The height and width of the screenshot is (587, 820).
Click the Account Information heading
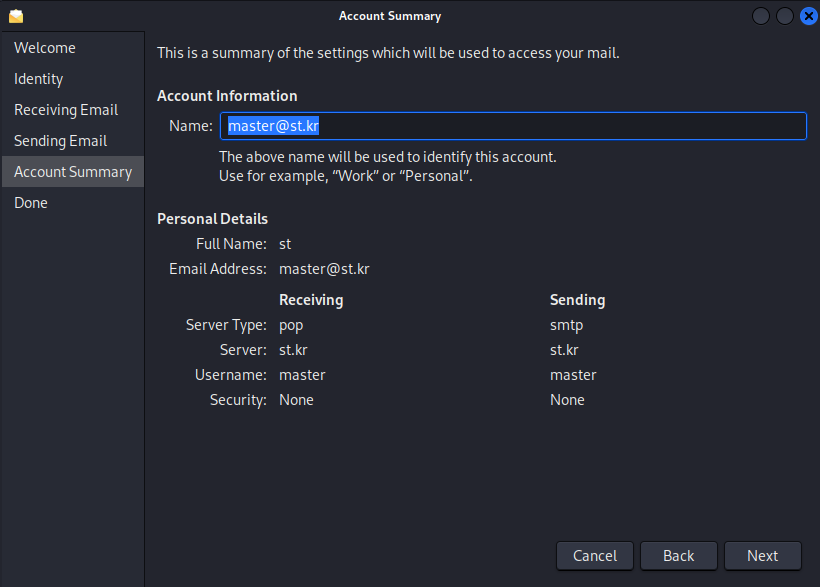[x=227, y=96]
